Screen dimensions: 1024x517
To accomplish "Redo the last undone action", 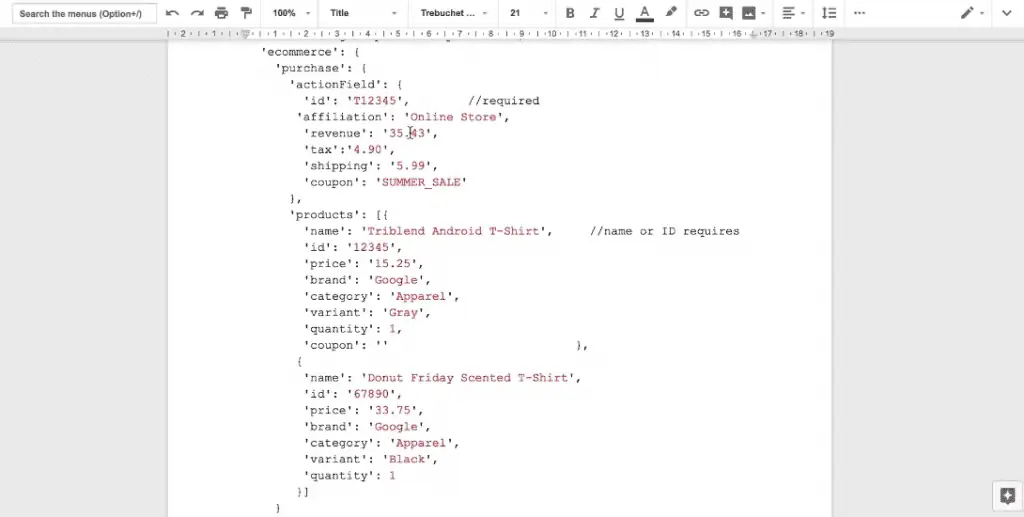I will coord(197,13).
